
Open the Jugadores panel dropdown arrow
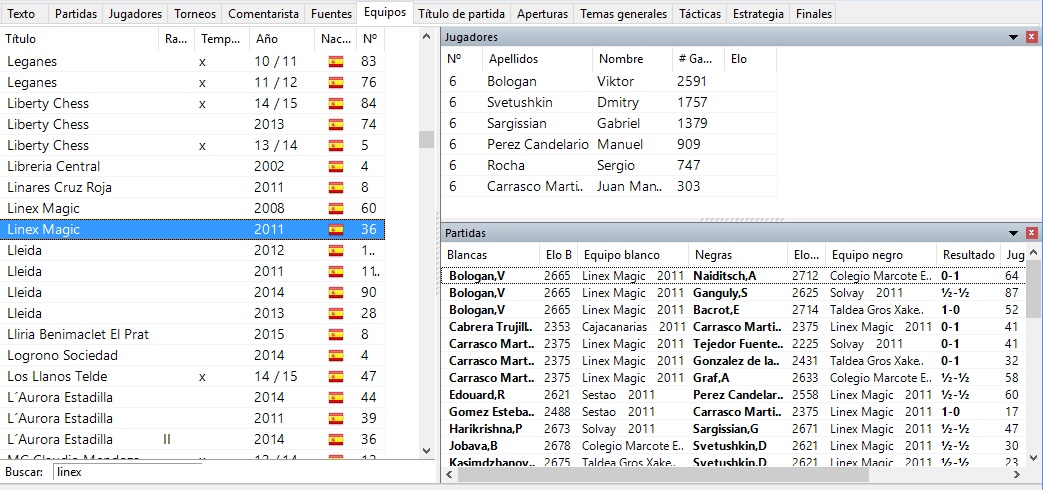1014,37
